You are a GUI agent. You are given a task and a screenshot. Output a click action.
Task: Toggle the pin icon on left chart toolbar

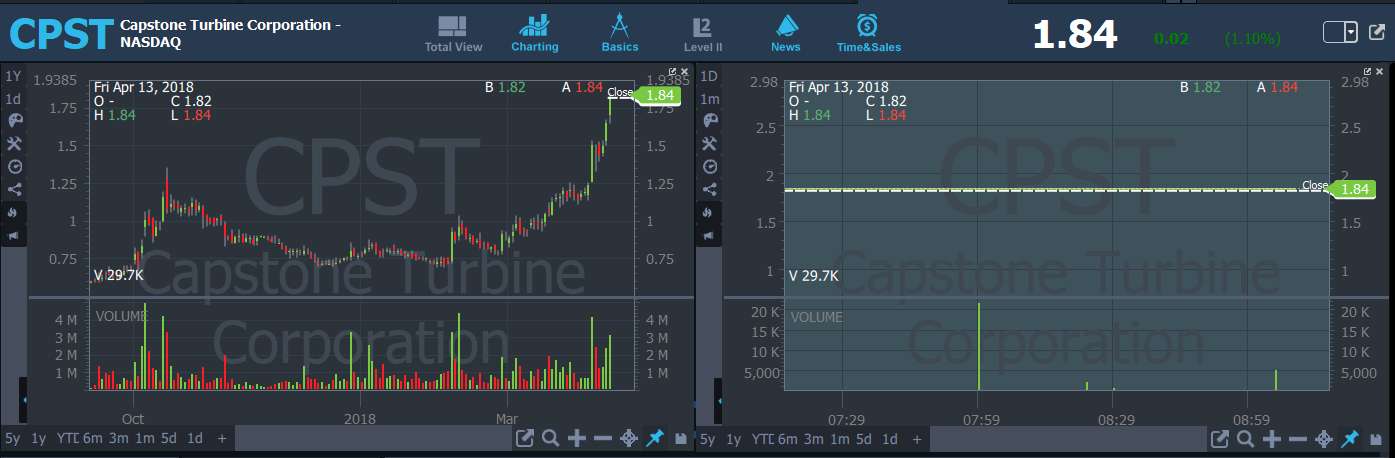[x=655, y=438]
